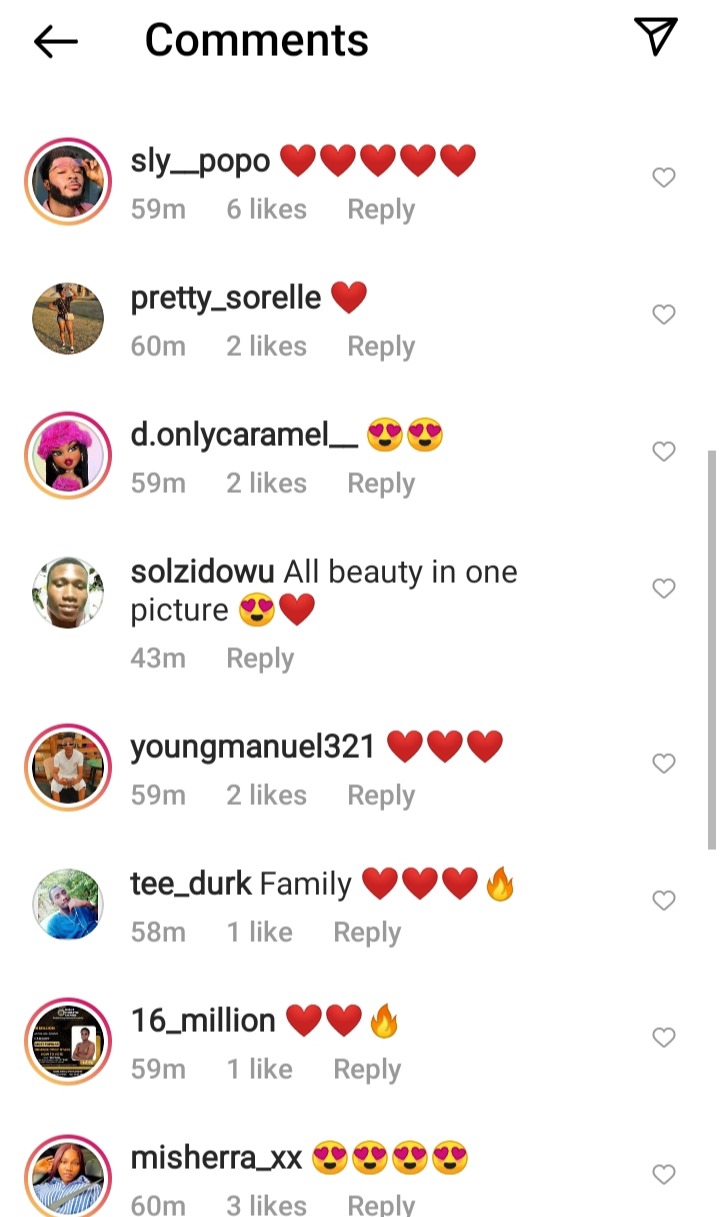Open direct share paper plane icon
The width and height of the screenshot is (720, 1217).
point(656,37)
